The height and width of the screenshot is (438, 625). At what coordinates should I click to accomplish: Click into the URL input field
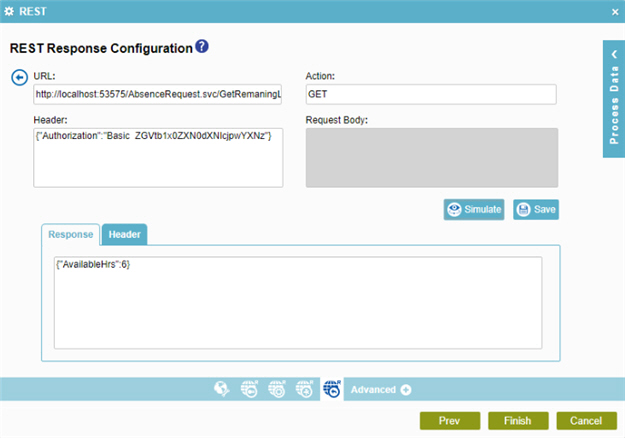pyautogui.click(x=157, y=94)
